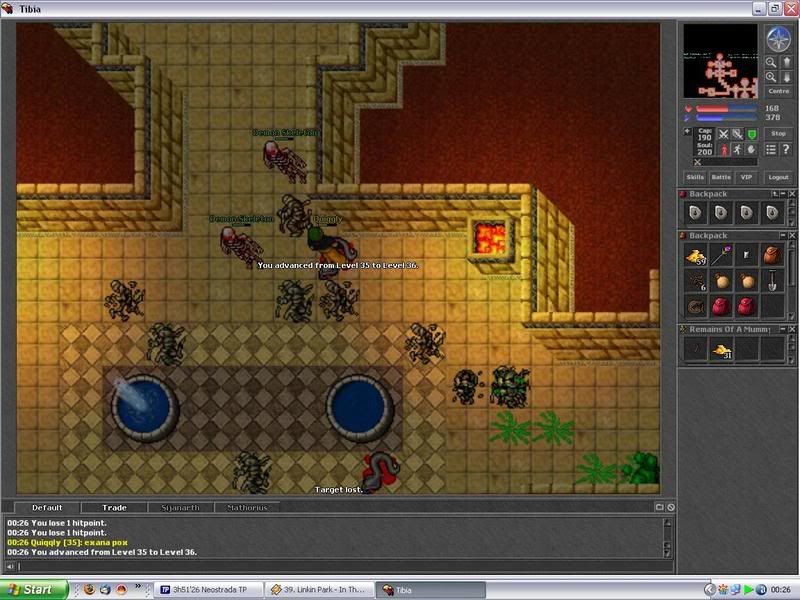Open the quest log list icon

click(x=771, y=149)
